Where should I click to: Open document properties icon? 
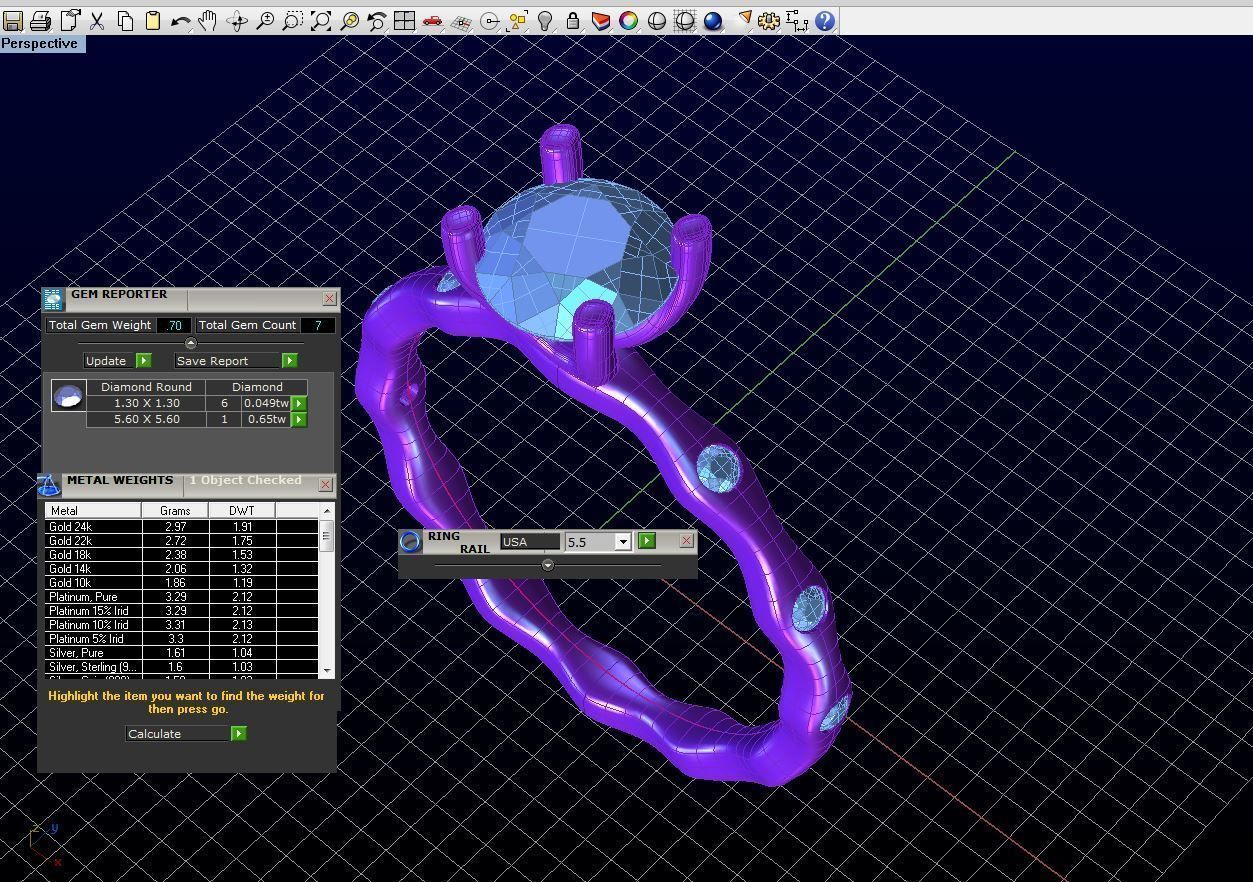[x=69, y=20]
